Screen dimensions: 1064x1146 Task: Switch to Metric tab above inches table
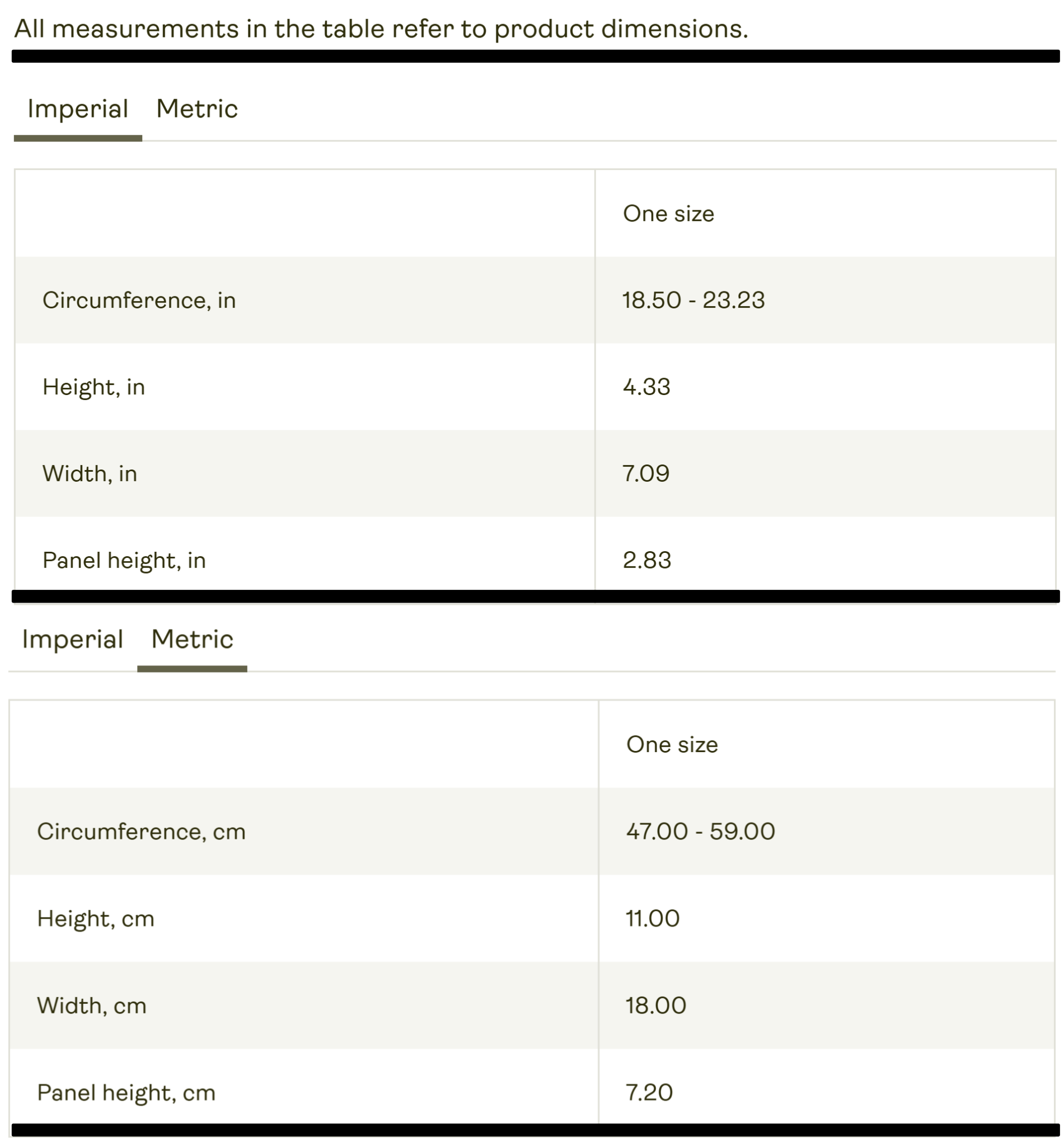pyautogui.click(x=197, y=109)
